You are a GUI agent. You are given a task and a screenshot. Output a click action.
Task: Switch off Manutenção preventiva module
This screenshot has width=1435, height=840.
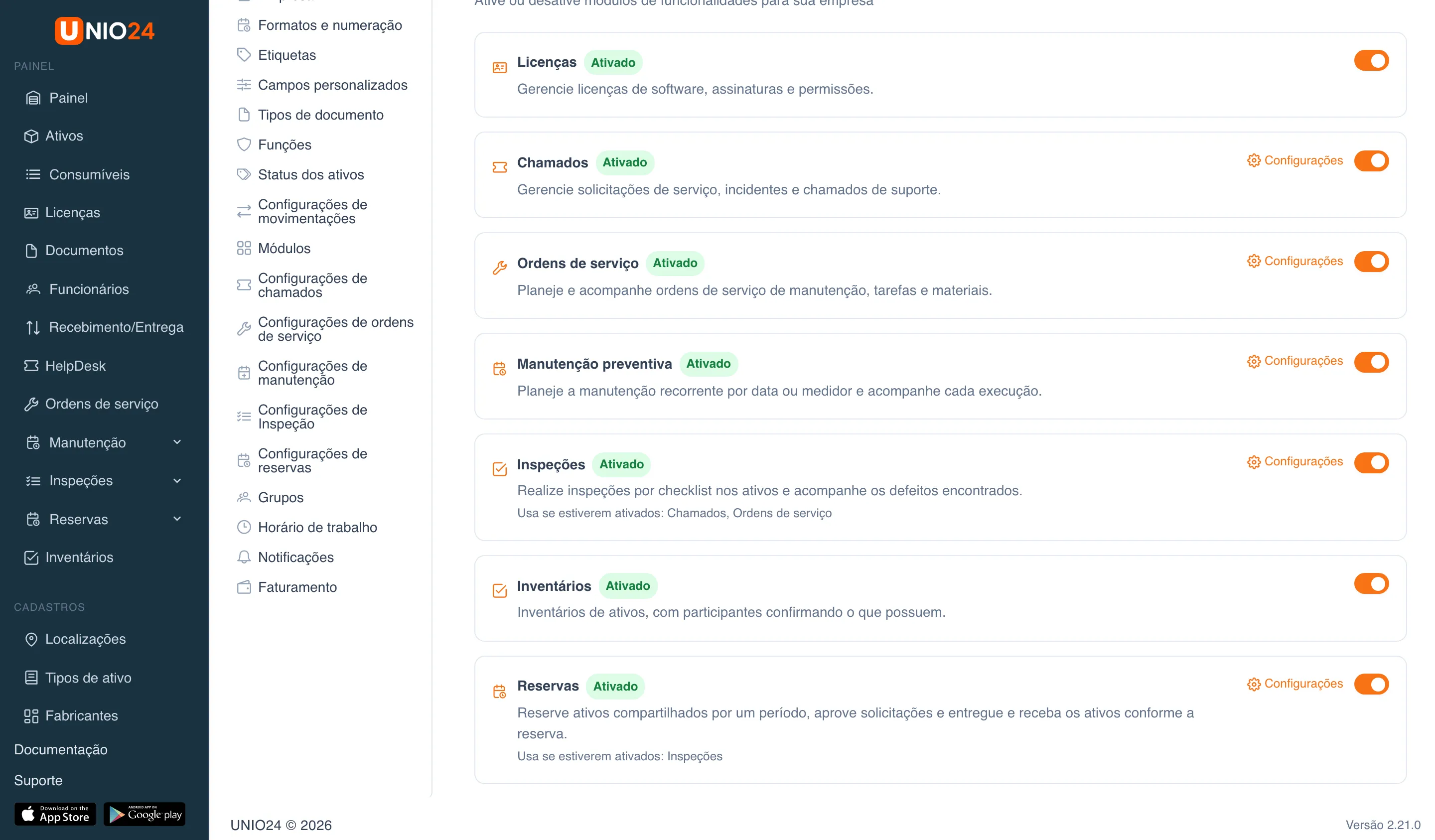coord(1371,362)
